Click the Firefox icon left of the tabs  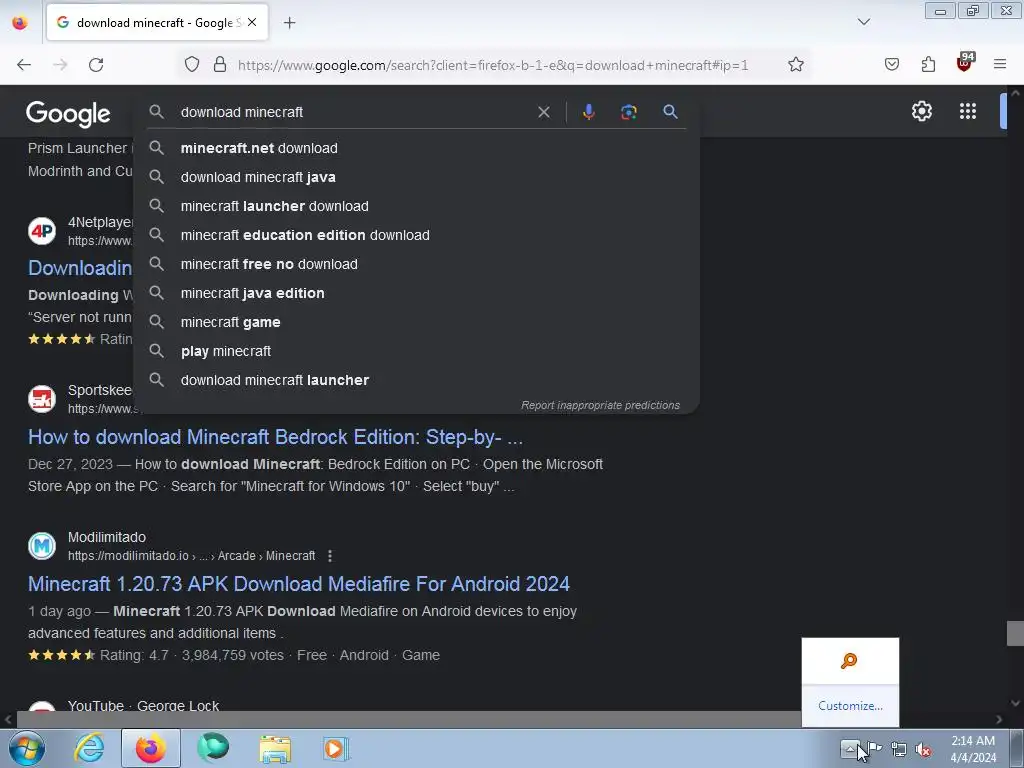(x=20, y=23)
